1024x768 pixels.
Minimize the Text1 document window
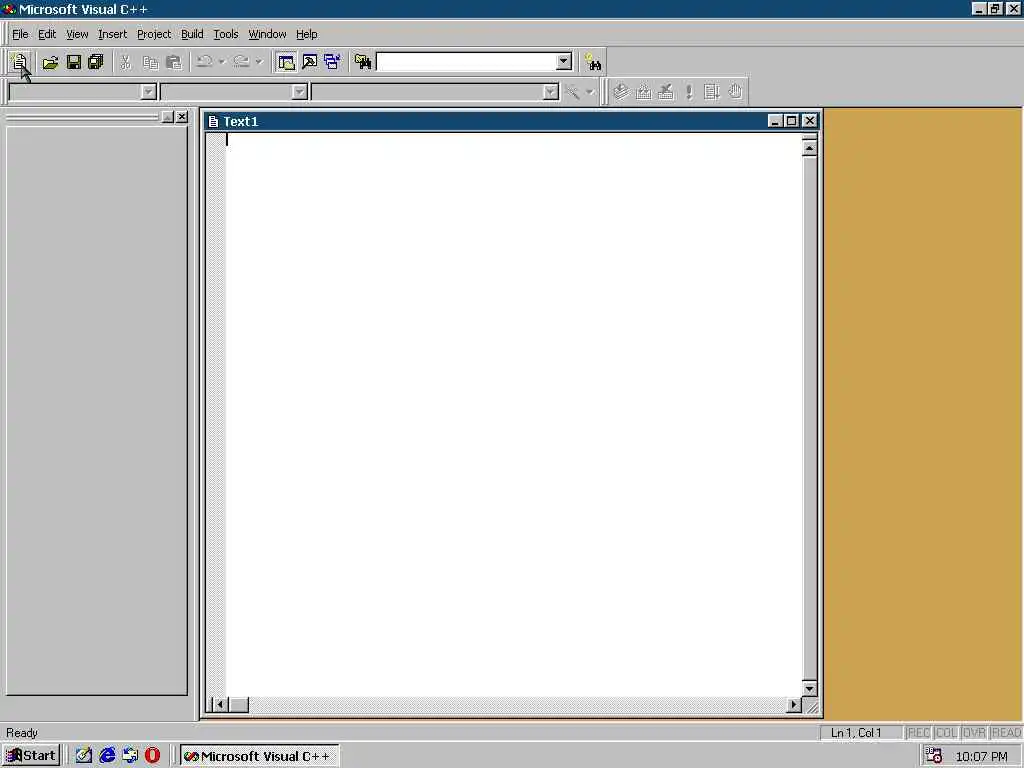tap(775, 121)
